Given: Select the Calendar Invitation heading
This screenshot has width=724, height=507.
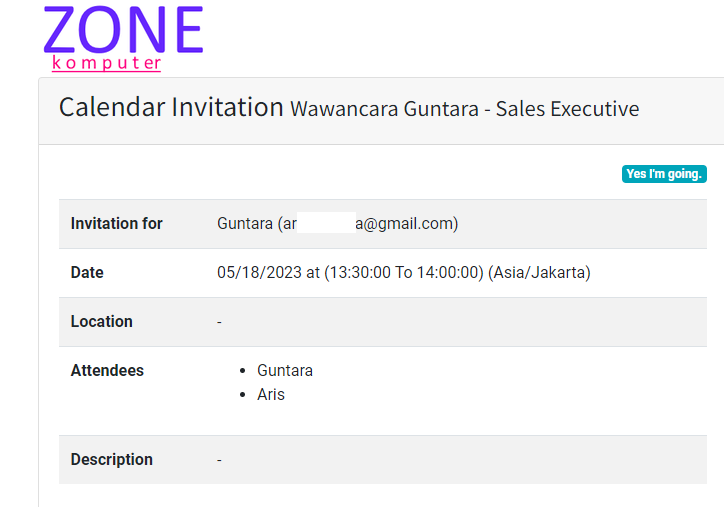Looking at the screenshot, I should (x=171, y=107).
